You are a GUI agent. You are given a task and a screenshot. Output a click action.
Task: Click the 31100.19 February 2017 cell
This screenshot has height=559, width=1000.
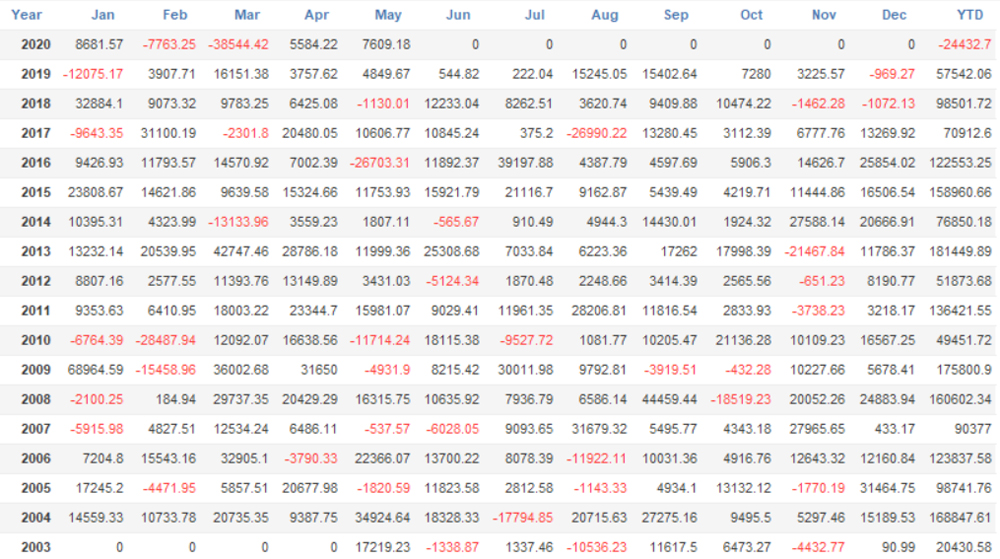[166, 134]
